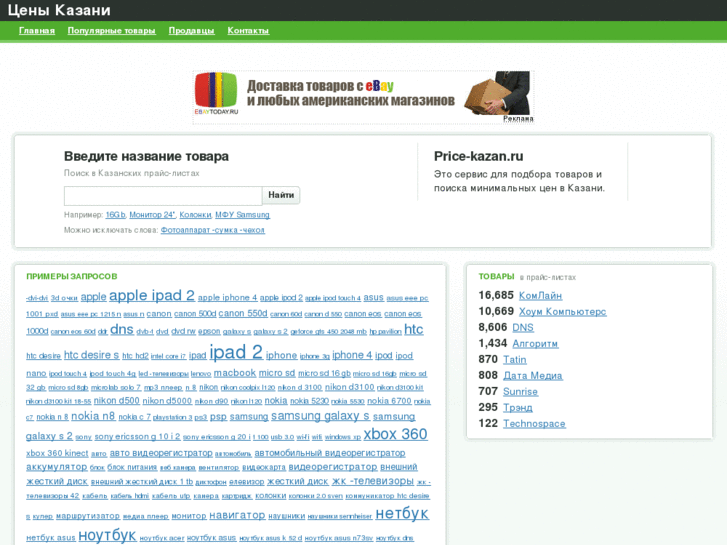This screenshot has width=727, height=545.
Task: Select the nikon d500 tag
Action: coord(116,401)
